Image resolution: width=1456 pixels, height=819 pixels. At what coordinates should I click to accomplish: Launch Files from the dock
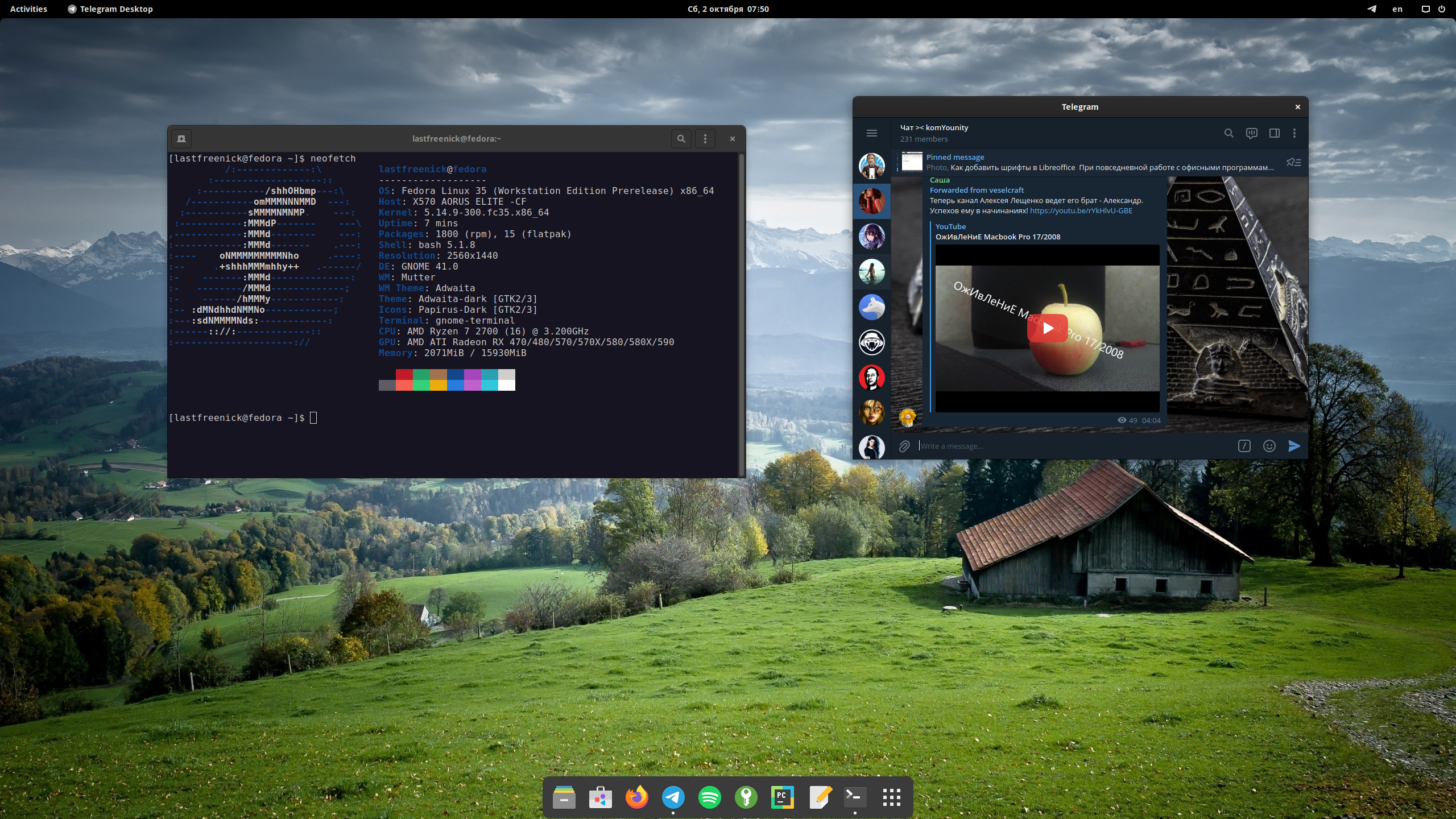[564, 797]
